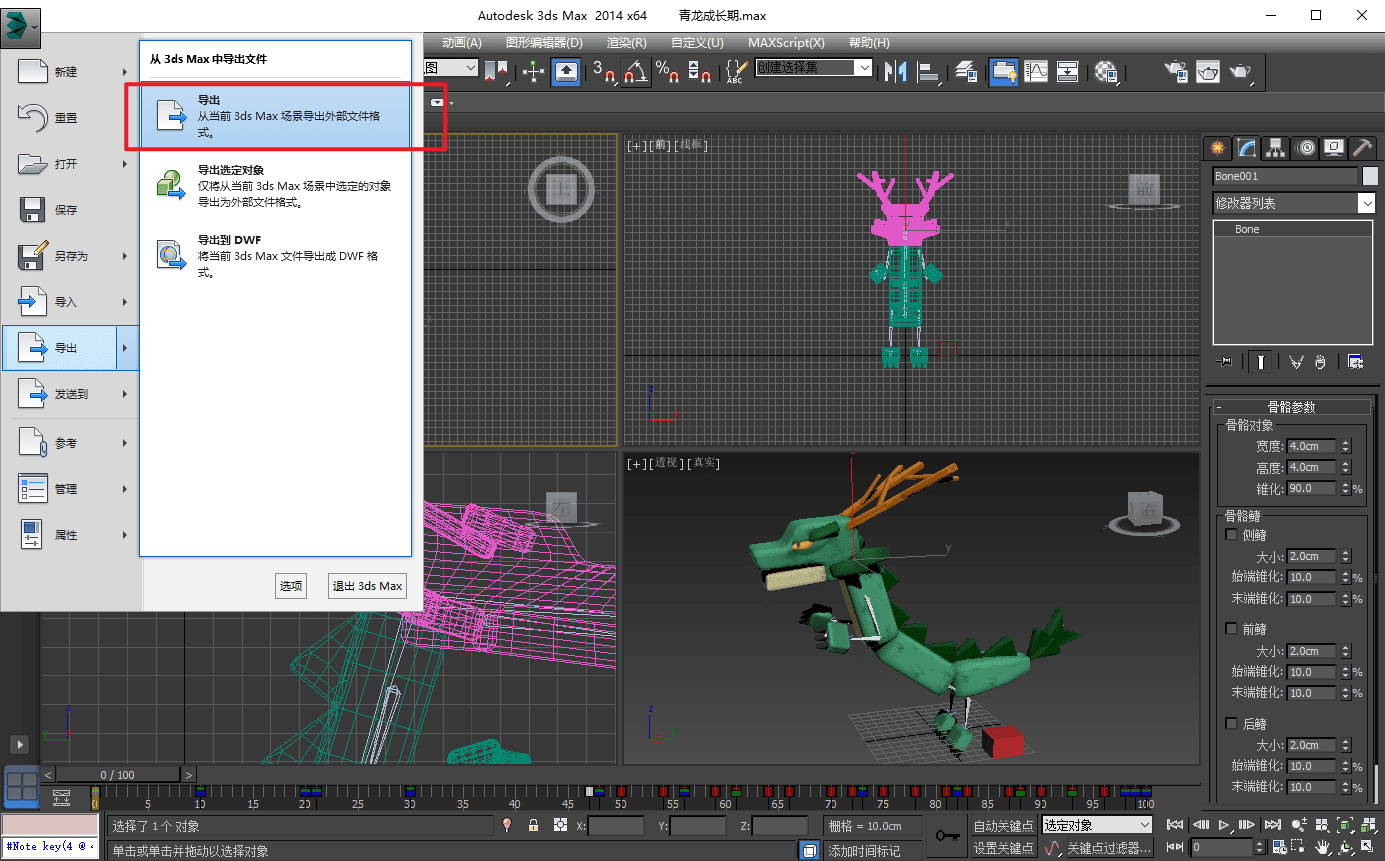Select the Bone entry in modifier stack

[1293, 229]
